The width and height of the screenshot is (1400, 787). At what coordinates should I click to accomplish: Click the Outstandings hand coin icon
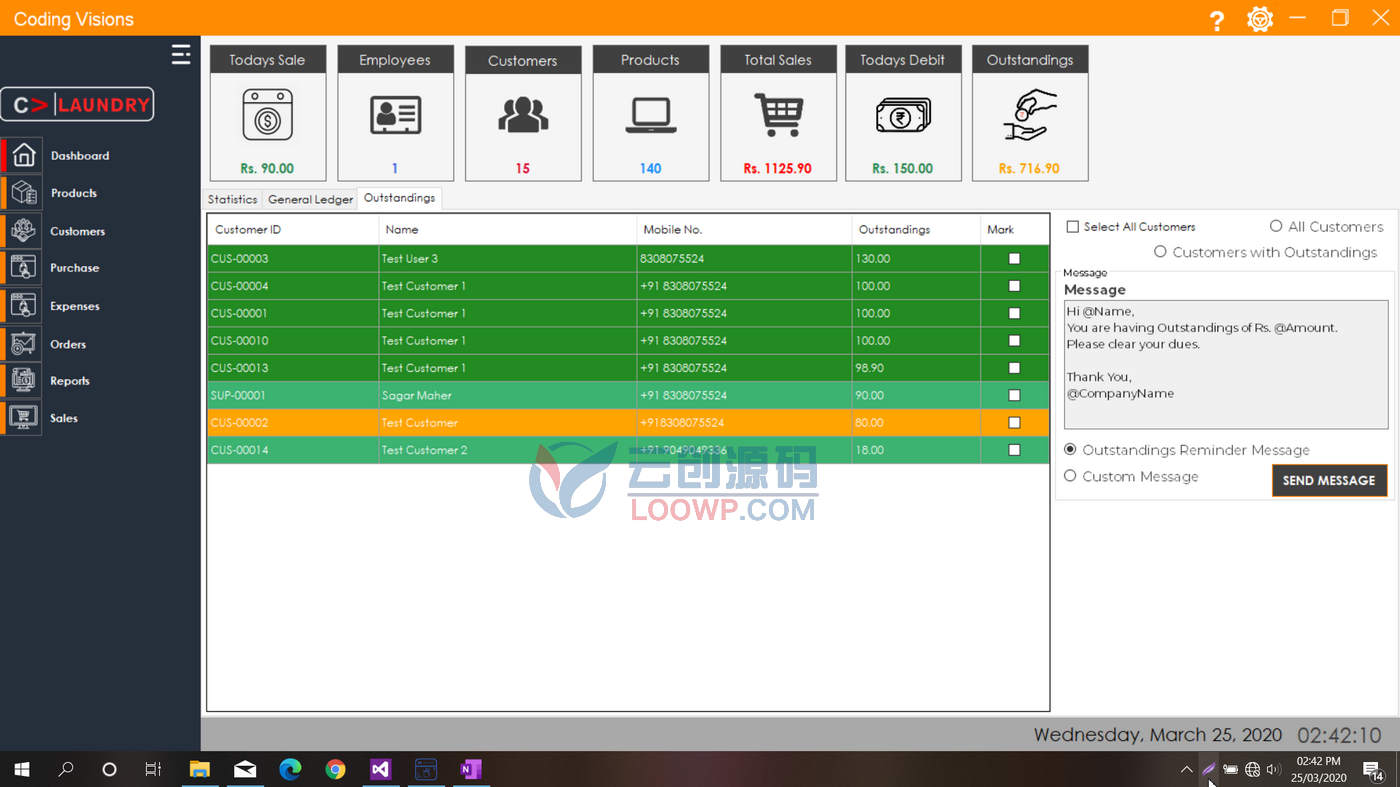pyautogui.click(x=1030, y=115)
